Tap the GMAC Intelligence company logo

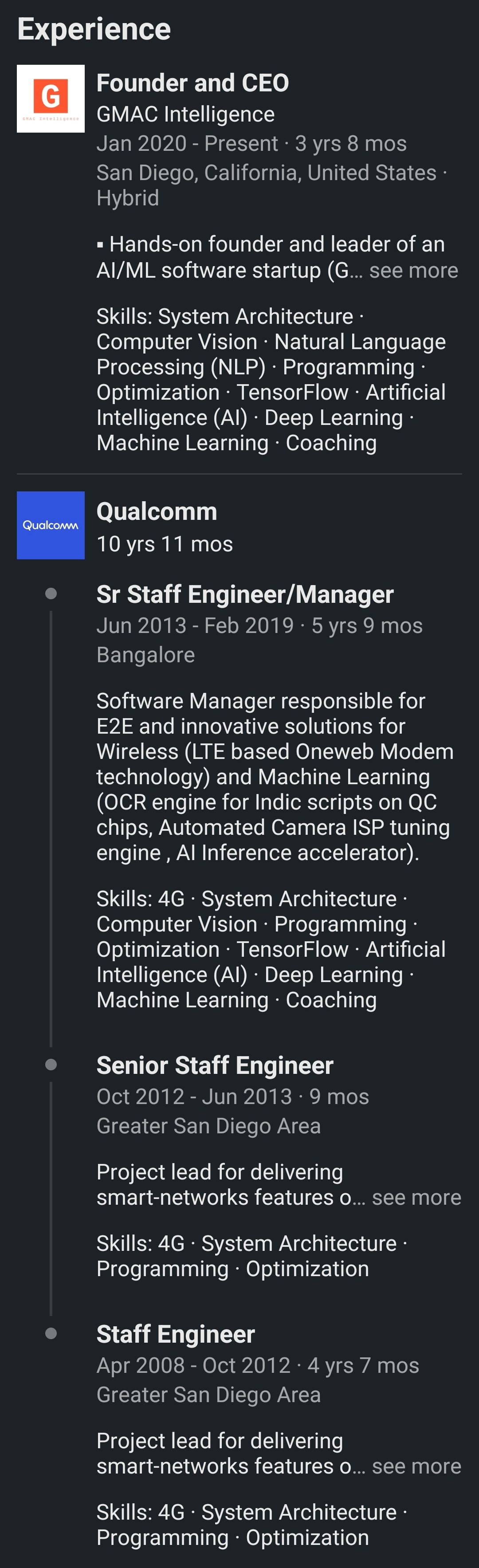point(51,98)
